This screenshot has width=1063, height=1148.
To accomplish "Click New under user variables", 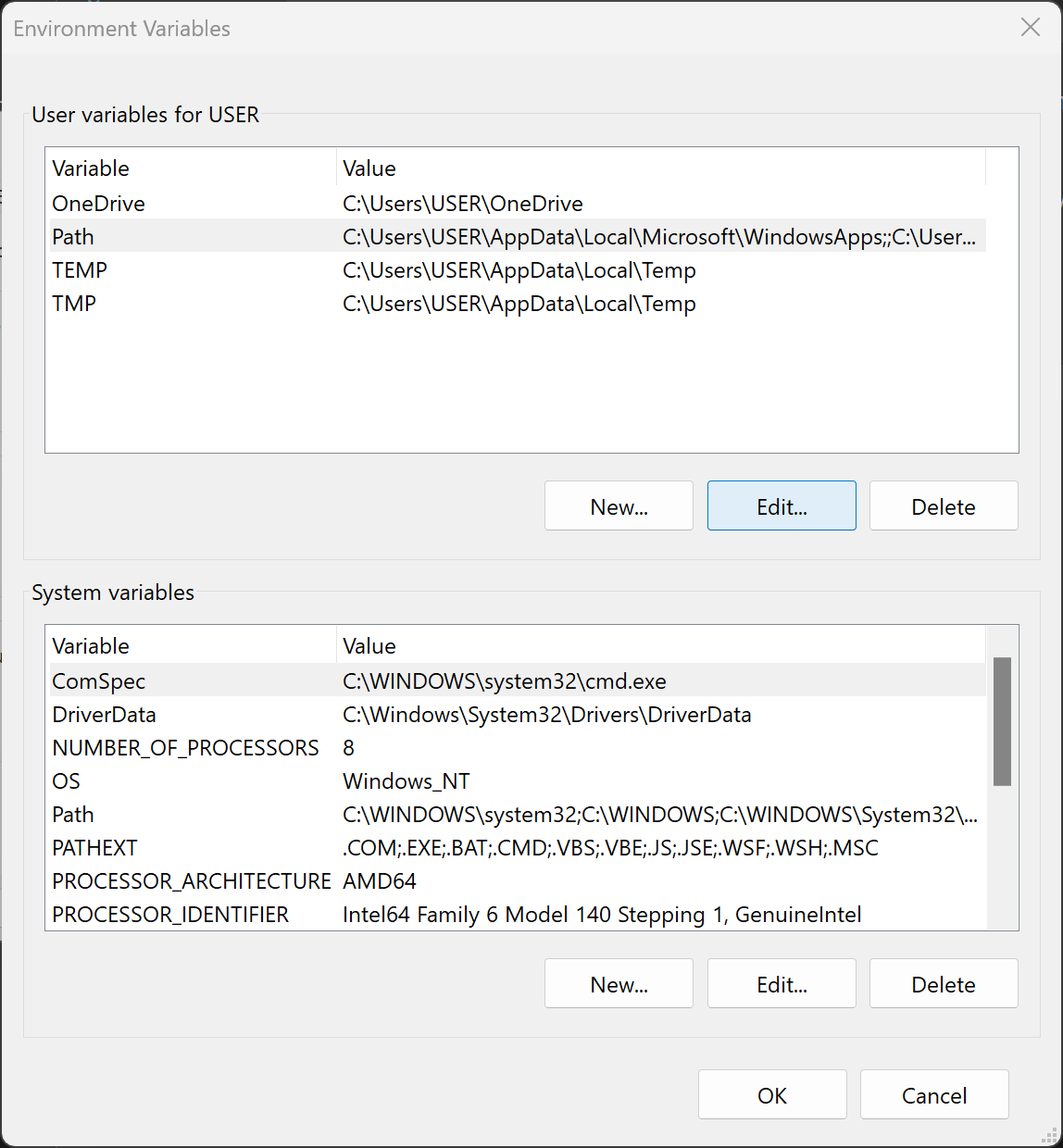I will (619, 505).
